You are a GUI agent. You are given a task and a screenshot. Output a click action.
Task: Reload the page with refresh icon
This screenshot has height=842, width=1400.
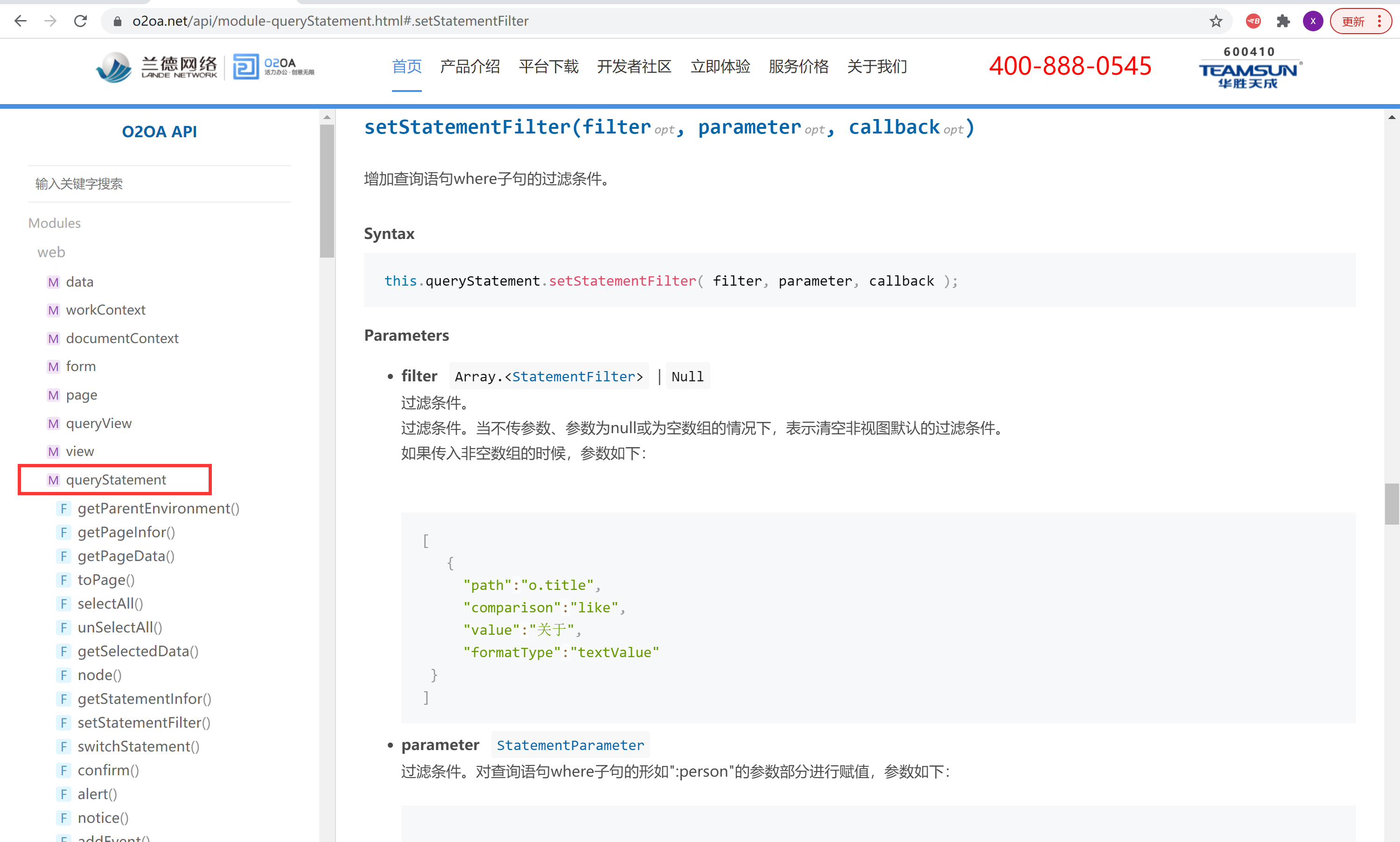[81, 21]
